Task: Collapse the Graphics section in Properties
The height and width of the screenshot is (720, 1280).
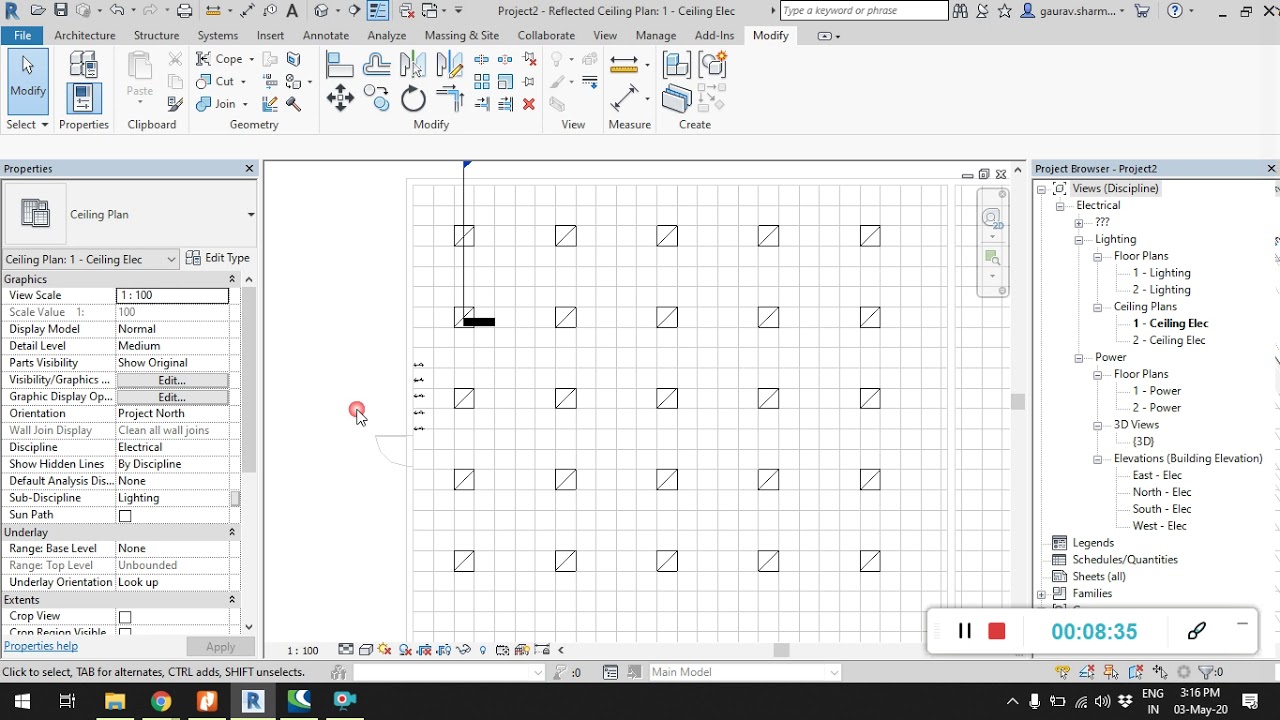Action: click(x=232, y=279)
